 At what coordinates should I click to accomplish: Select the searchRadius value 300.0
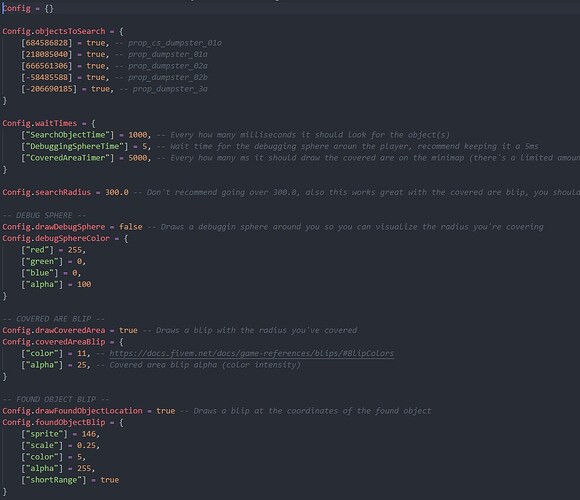click(x=117, y=192)
